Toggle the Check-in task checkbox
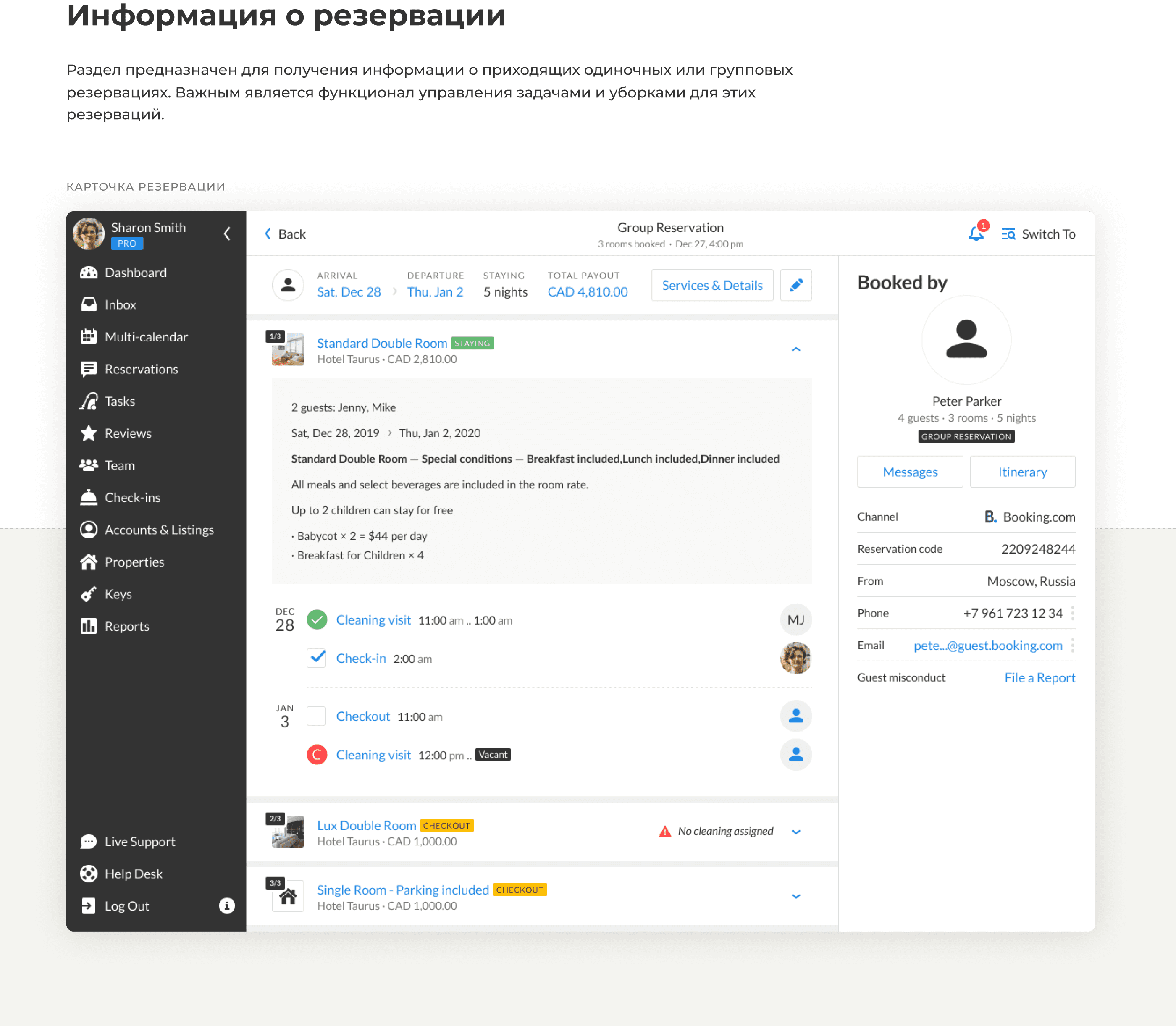 pyautogui.click(x=317, y=659)
